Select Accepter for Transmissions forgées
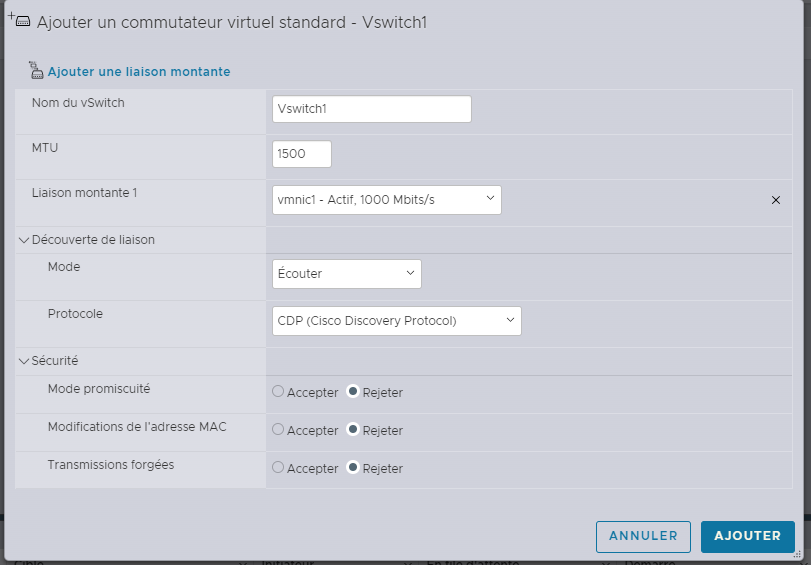811x565 pixels. pos(279,468)
